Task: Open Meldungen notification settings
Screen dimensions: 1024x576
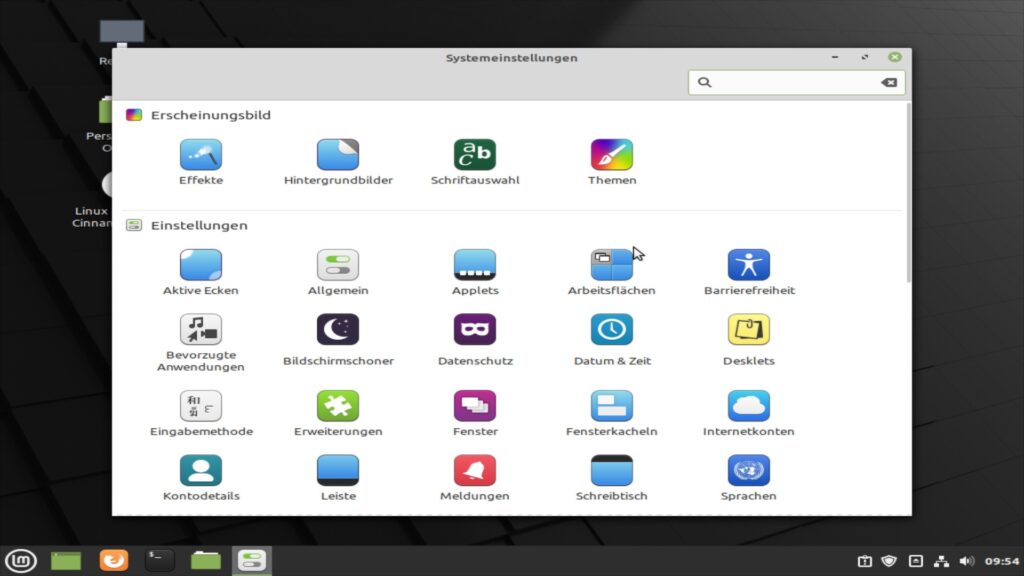Action: coord(475,478)
